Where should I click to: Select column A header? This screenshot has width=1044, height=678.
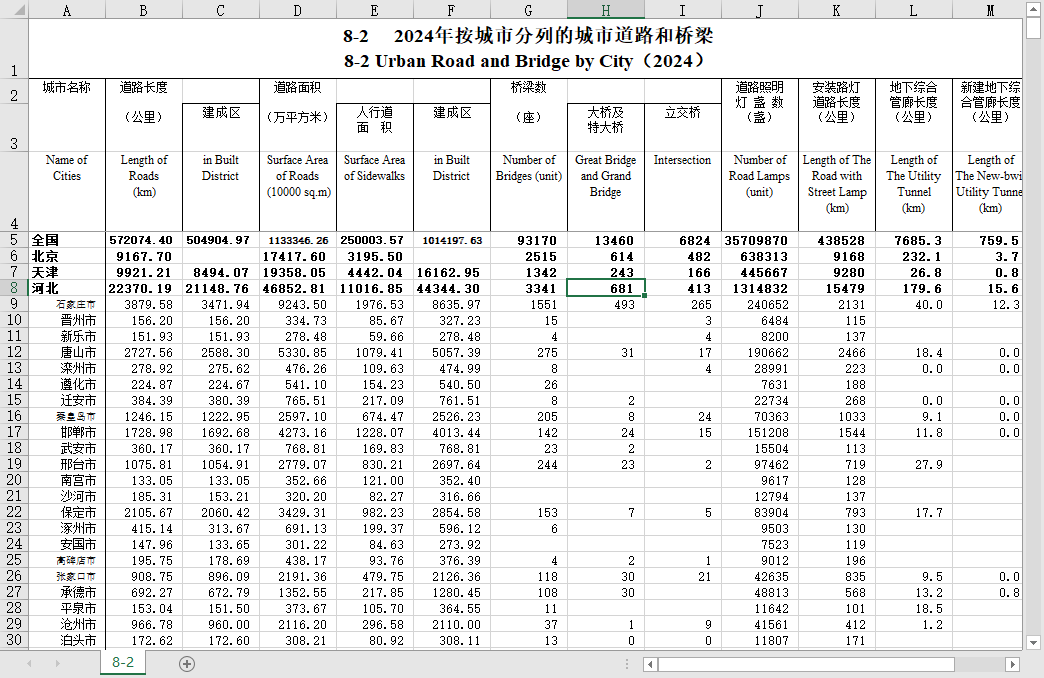pyautogui.click(x=67, y=10)
